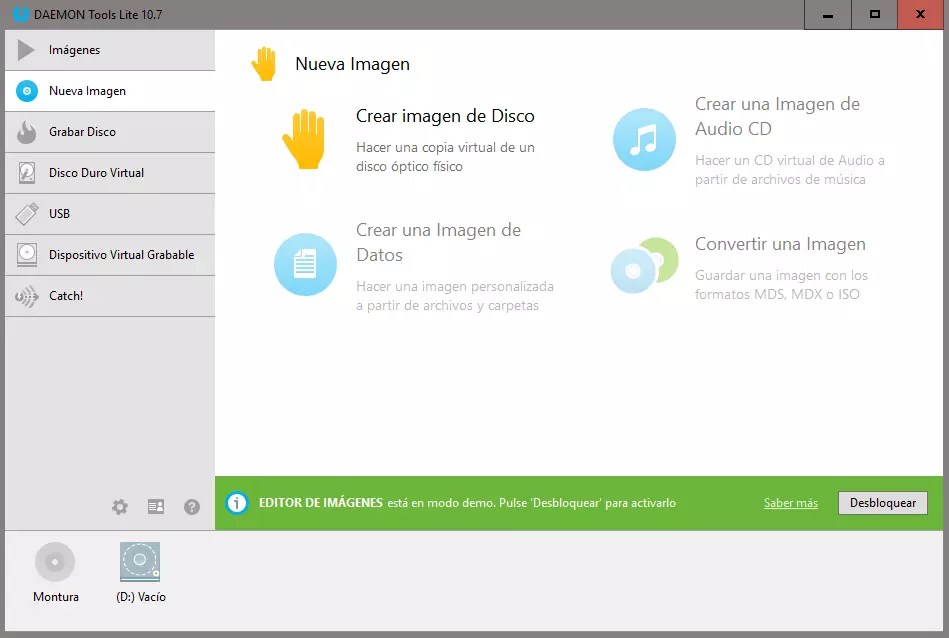Choose Crear imagen de Disco title
The image size is (949, 638).
pyautogui.click(x=445, y=116)
